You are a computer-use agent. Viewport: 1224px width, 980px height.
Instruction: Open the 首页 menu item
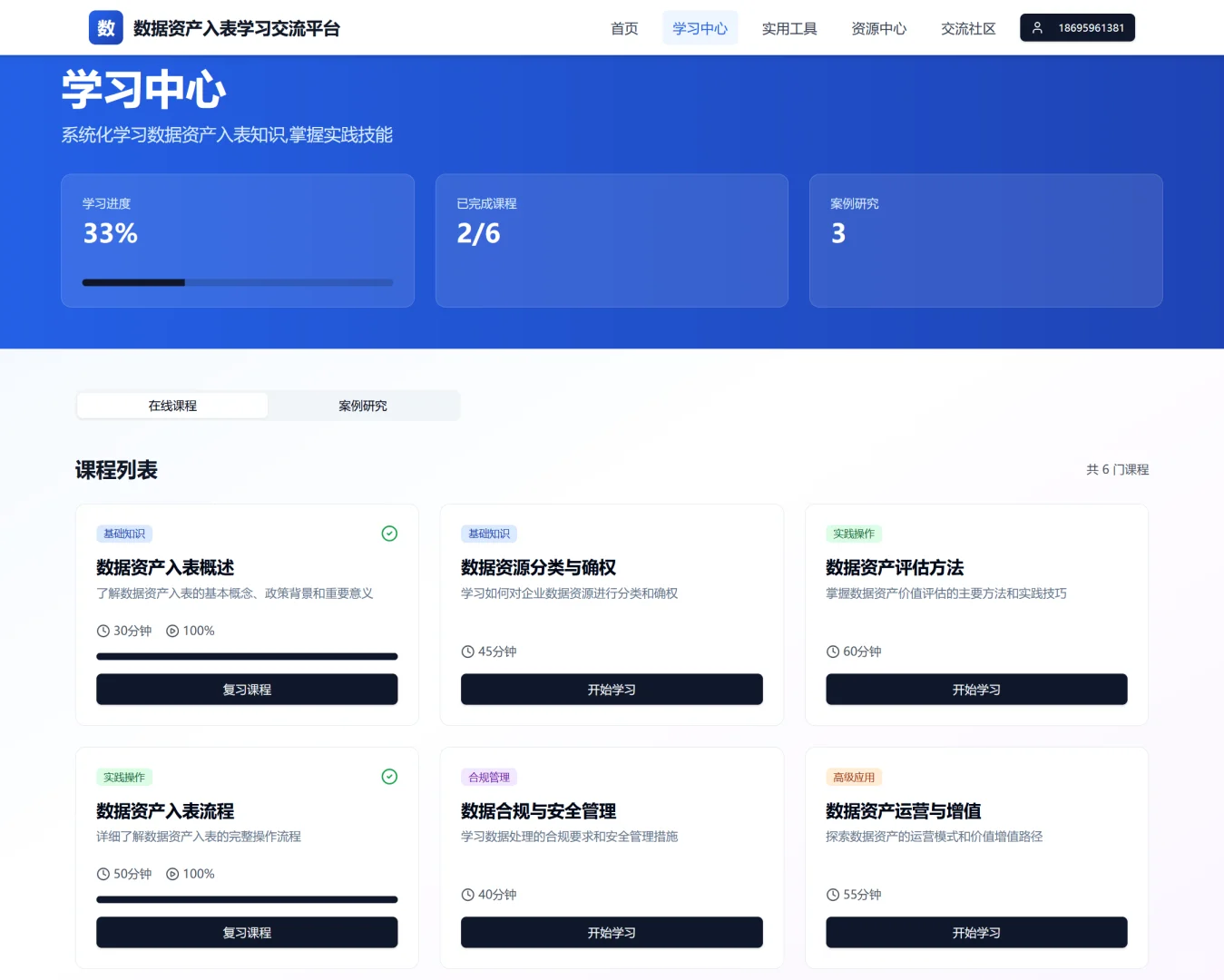(x=623, y=28)
